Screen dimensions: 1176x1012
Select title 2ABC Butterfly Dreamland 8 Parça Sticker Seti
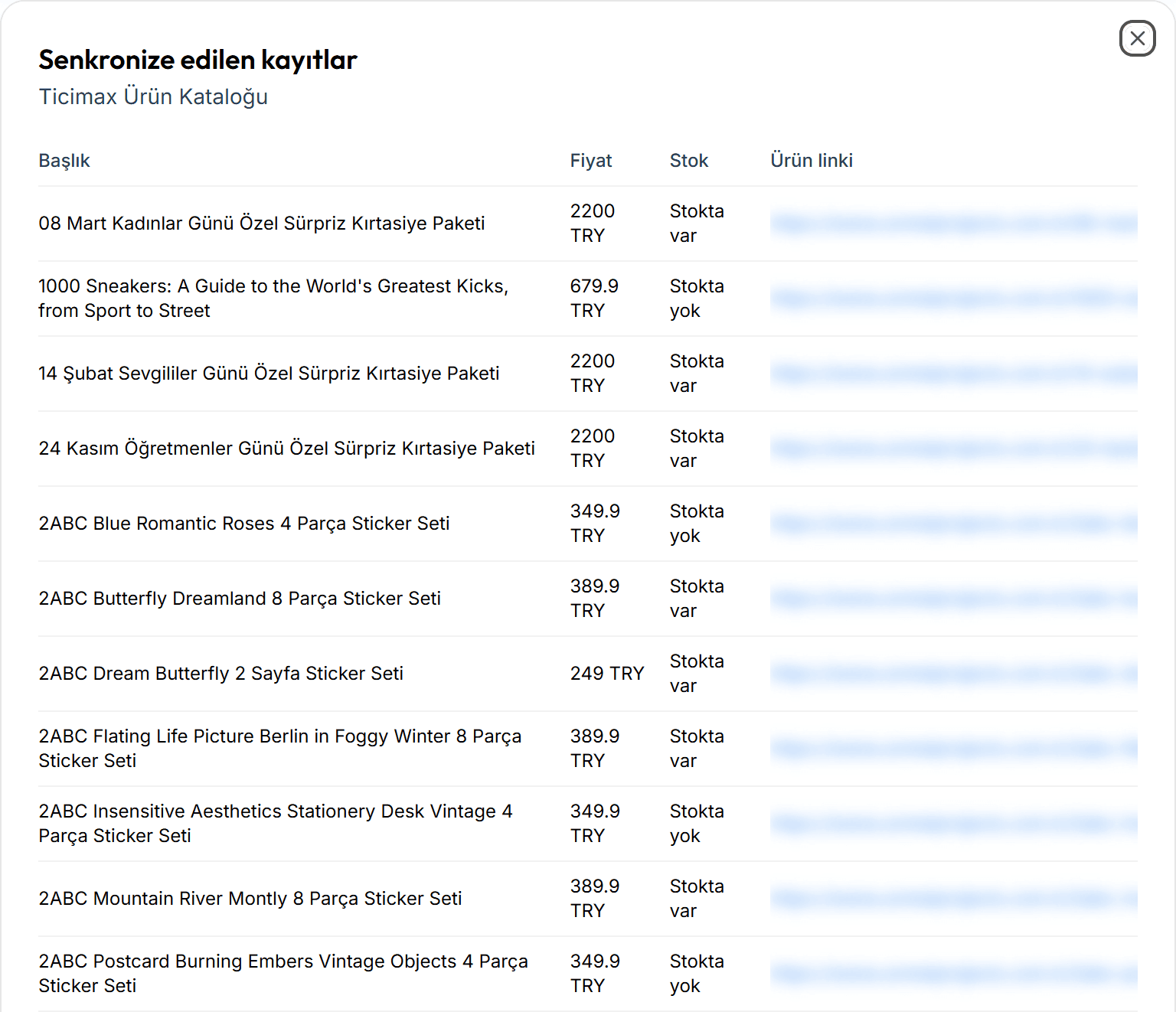click(240, 599)
